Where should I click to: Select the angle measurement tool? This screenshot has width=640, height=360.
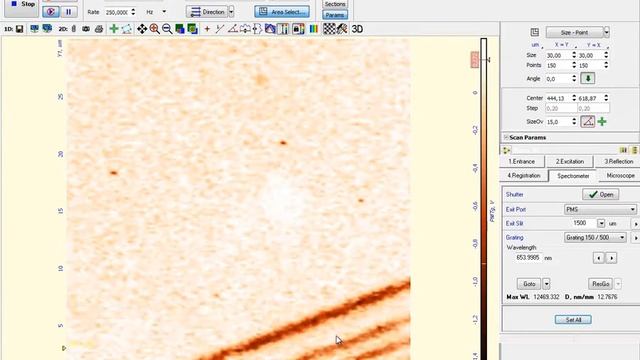coord(233,29)
